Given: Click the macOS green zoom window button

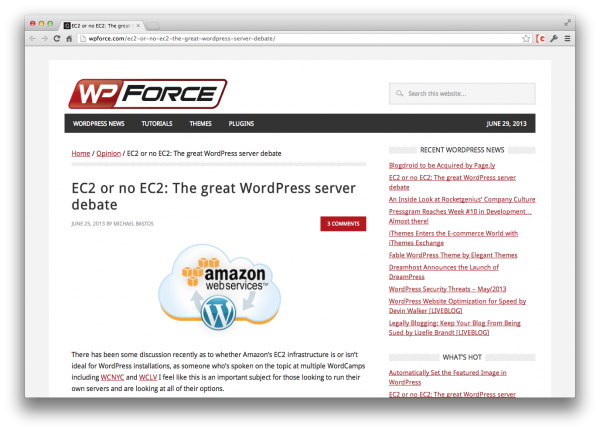Looking at the screenshot, I should tap(50, 23).
